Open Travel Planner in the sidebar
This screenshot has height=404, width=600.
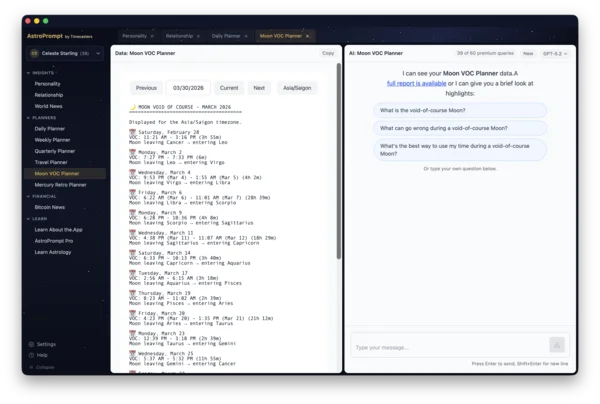[51, 162]
